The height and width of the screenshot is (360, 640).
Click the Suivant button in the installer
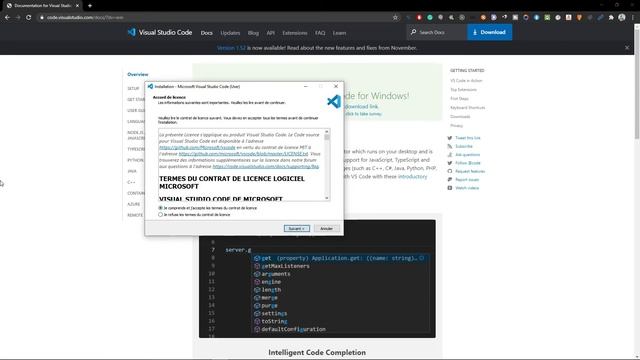[297, 229]
